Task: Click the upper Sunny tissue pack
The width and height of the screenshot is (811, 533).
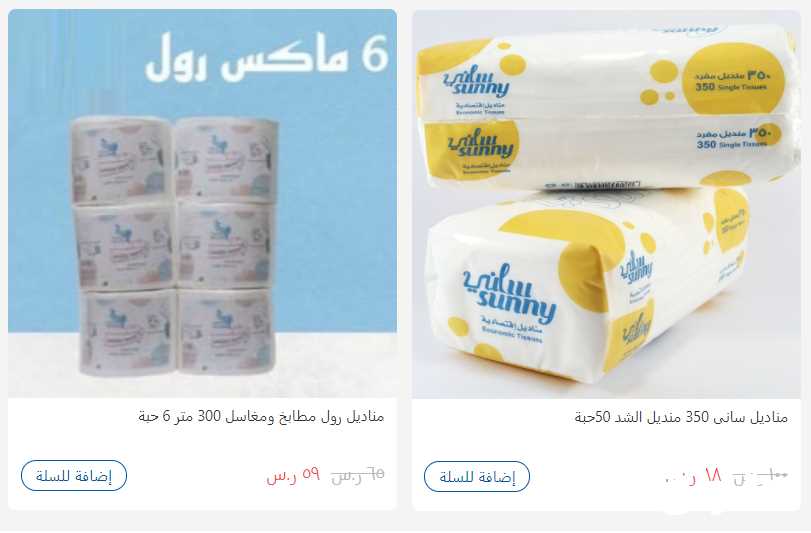Action: 608,108
